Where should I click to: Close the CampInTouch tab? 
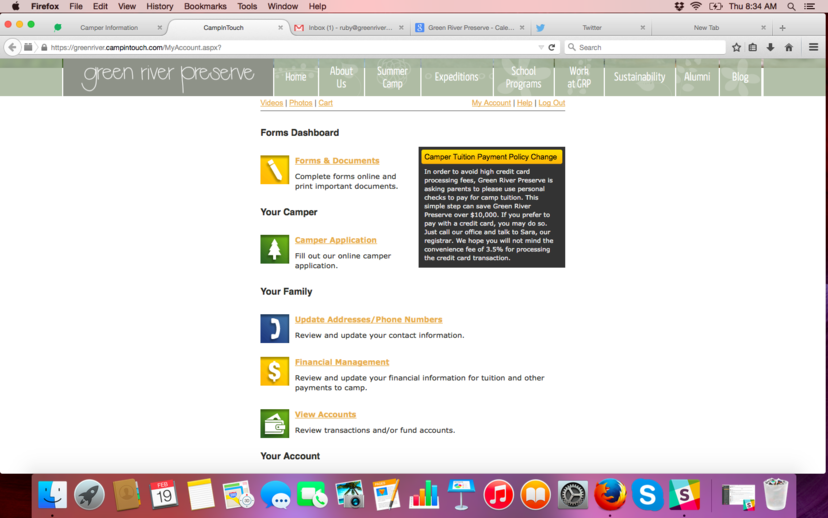[x=280, y=27]
